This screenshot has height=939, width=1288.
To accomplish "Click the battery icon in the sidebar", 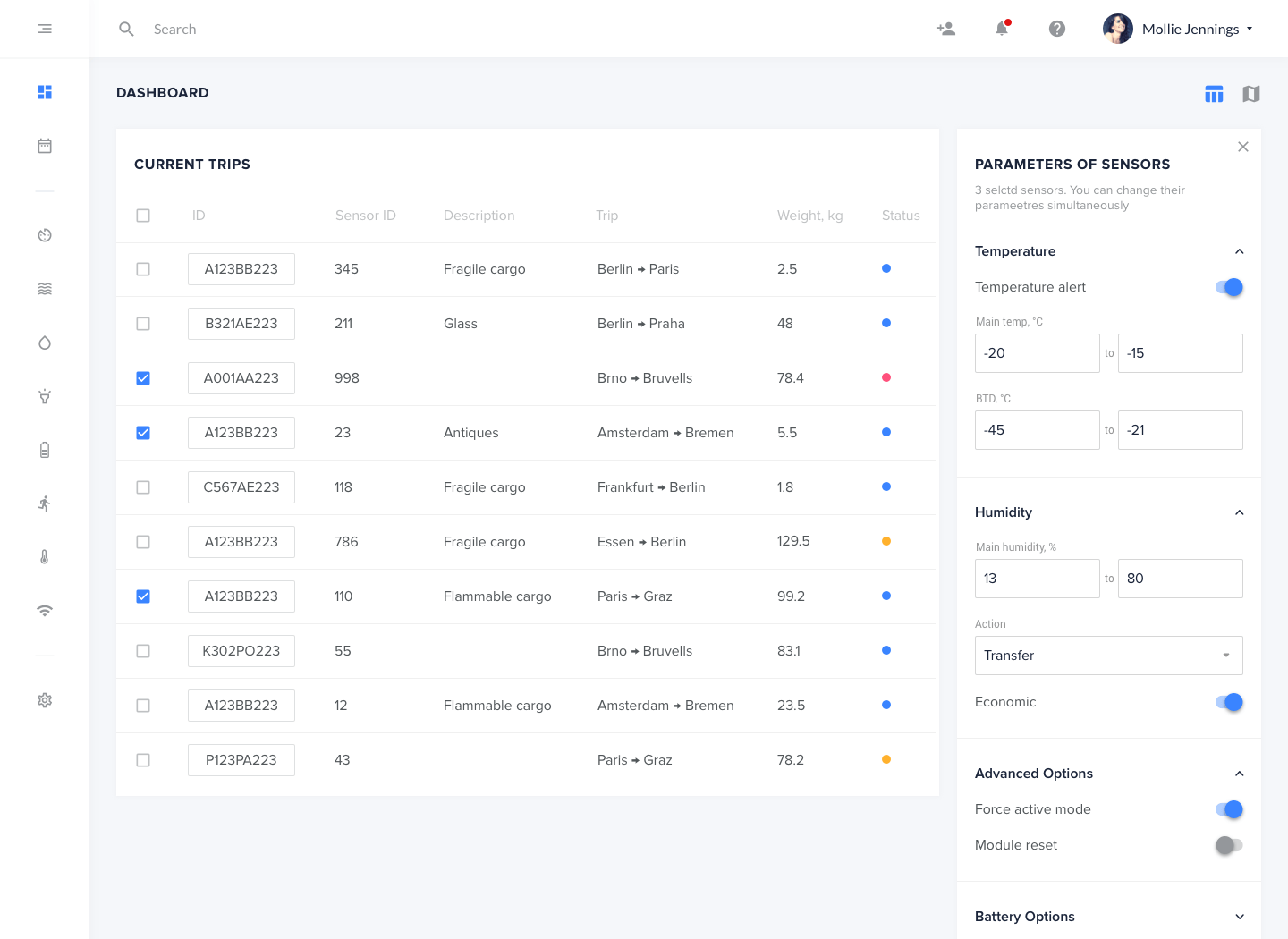I will (45, 450).
